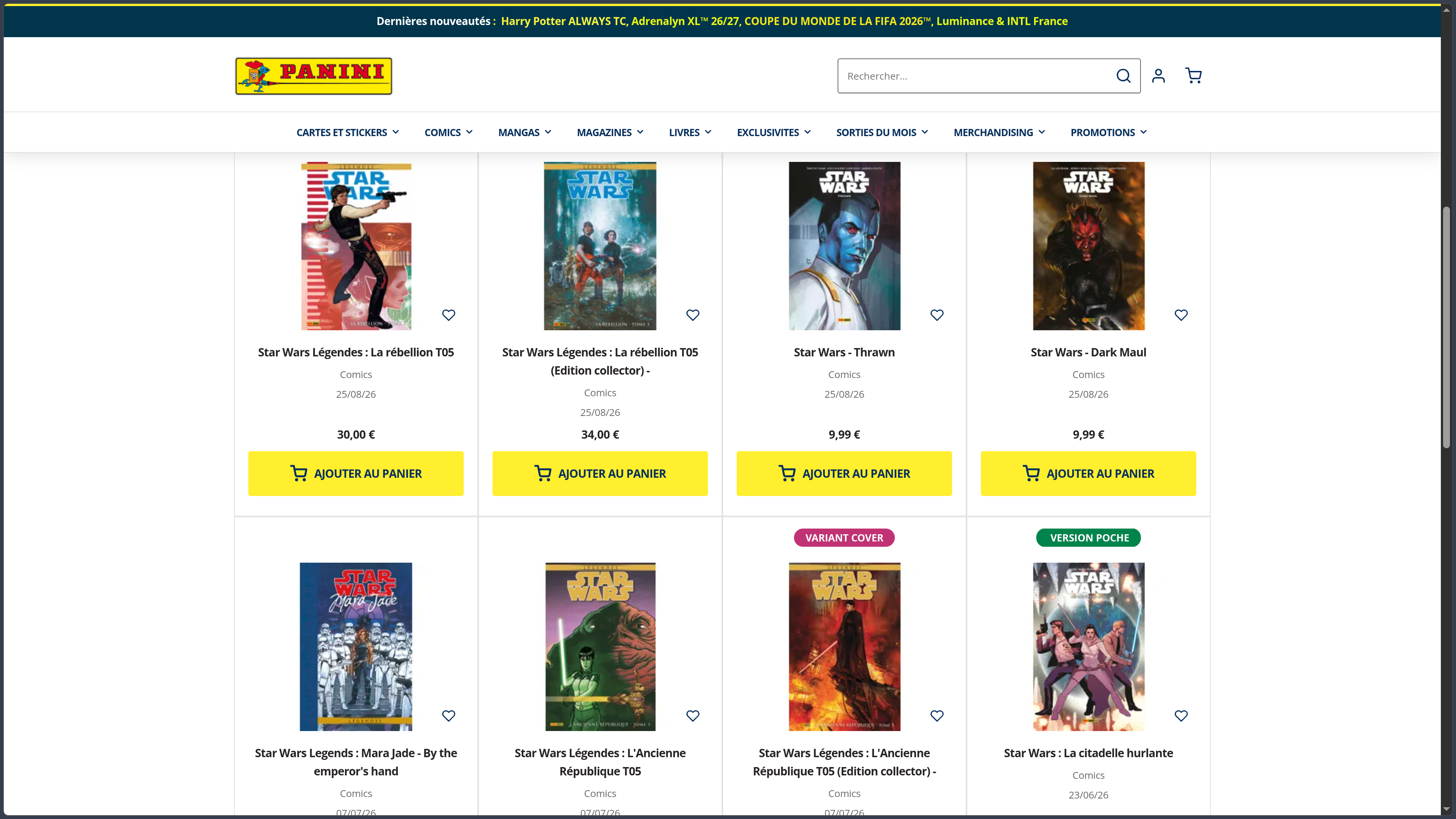
Task: Click heart icon on L'Ancienne République T05 variant cover
Action: (x=937, y=715)
